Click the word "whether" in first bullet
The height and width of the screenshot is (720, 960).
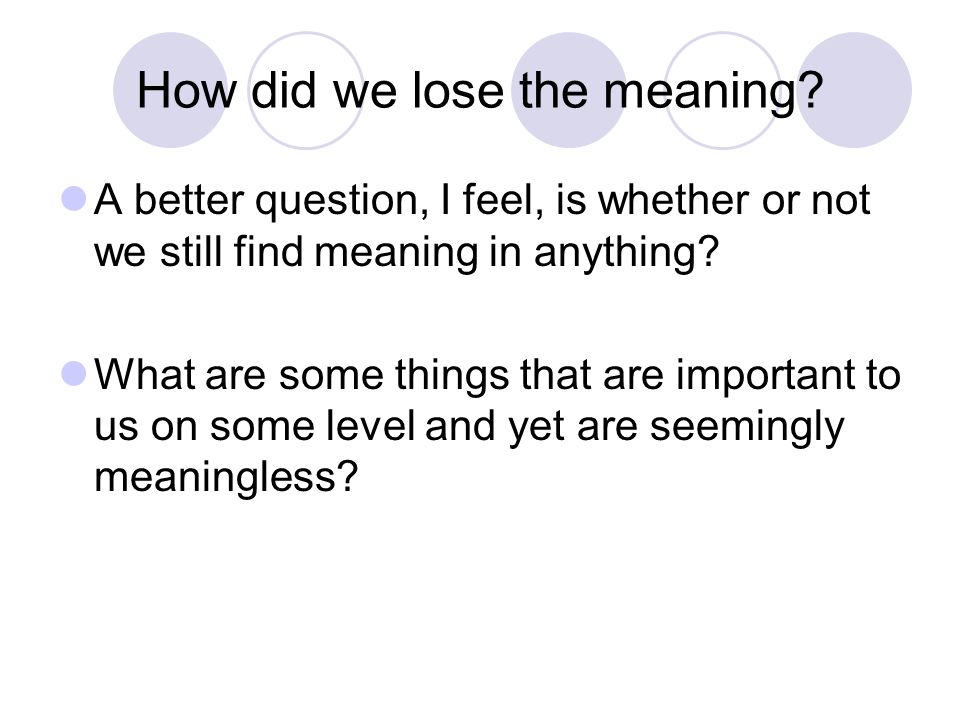click(673, 200)
